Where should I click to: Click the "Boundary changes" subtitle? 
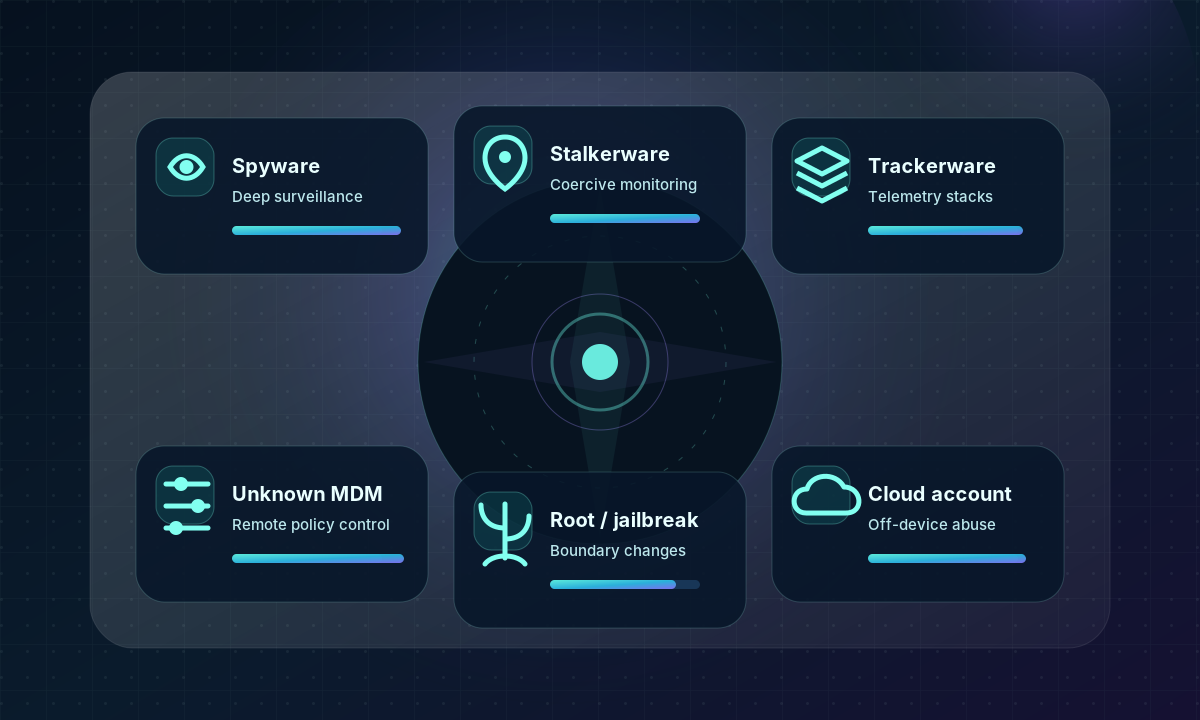(618, 551)
